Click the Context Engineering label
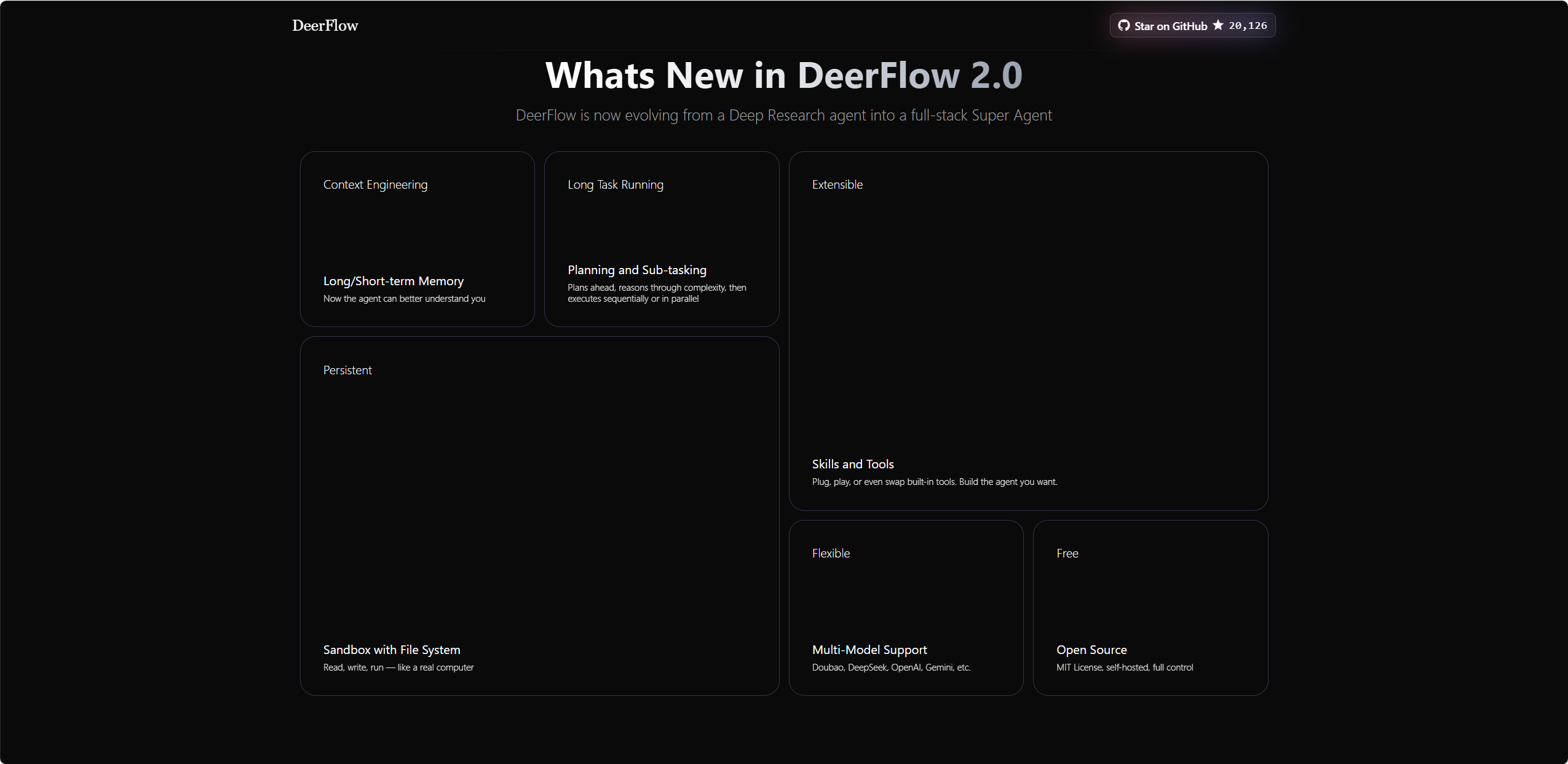This screenshot has height=764, width=1568. click(375, 184)
